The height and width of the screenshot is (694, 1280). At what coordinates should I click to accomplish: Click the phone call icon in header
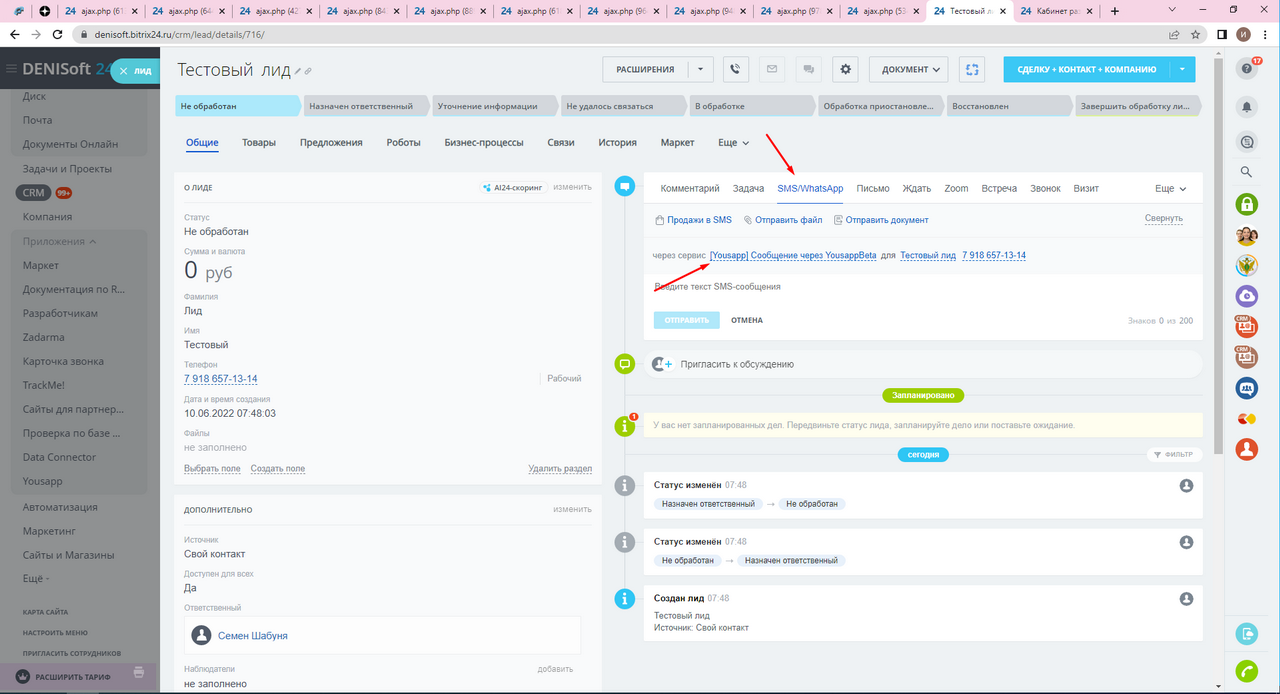(x=735, y=70)
